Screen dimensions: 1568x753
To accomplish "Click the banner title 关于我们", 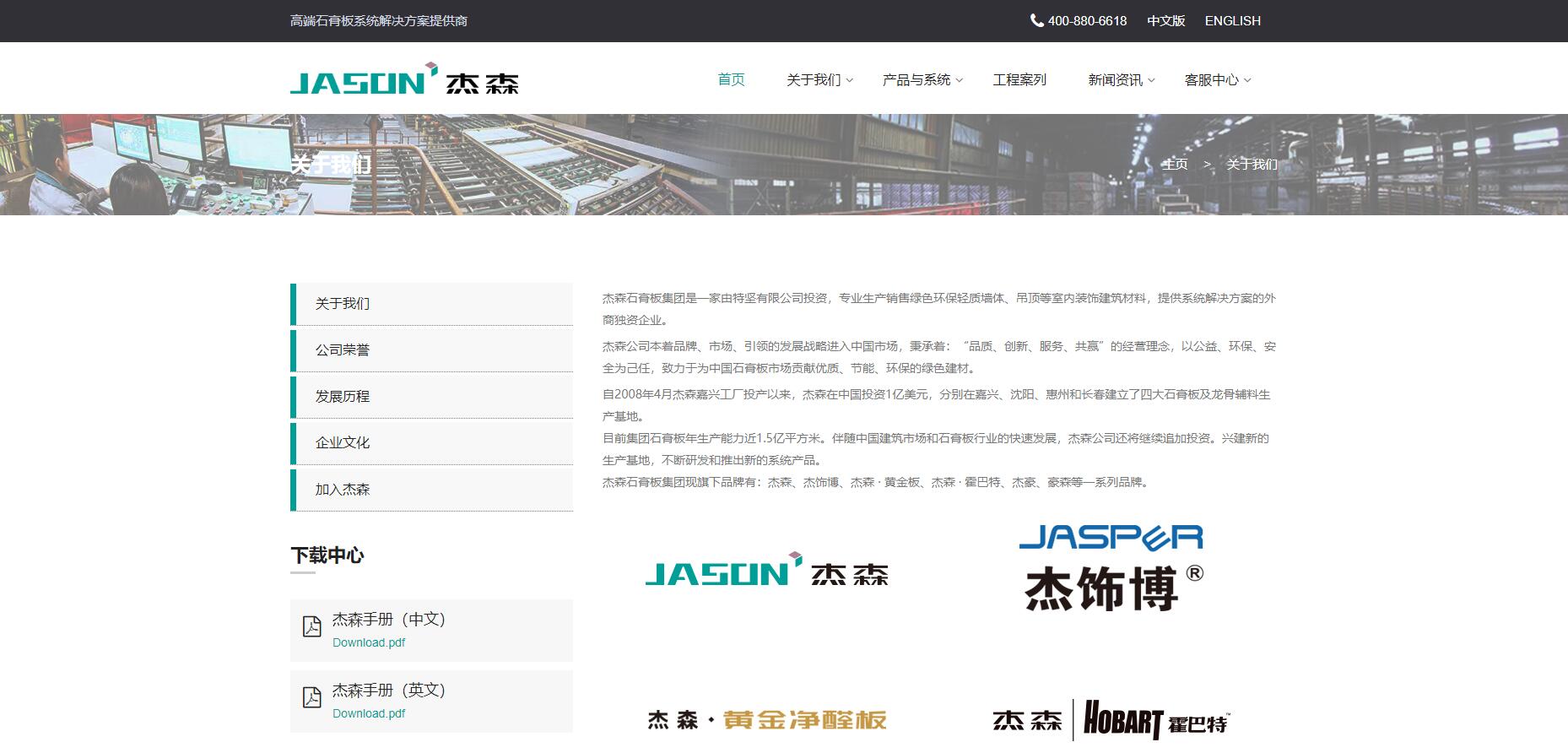I will (331, 164).
